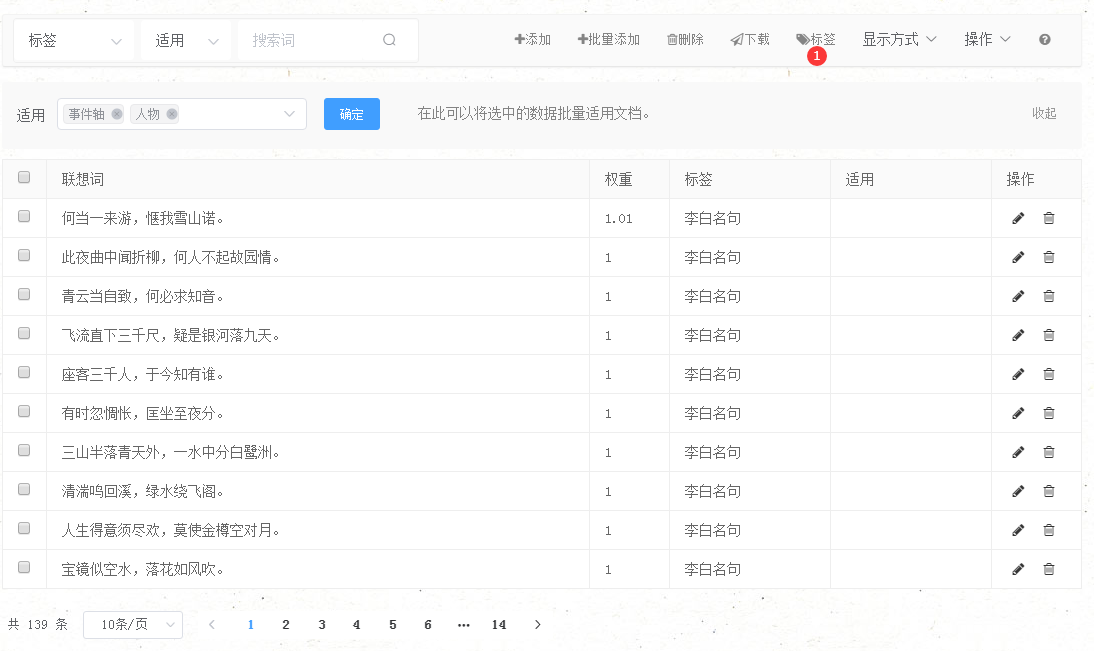Click the search magnifier icon
The image size is (1094, 651).
click(x=389, y=40)
